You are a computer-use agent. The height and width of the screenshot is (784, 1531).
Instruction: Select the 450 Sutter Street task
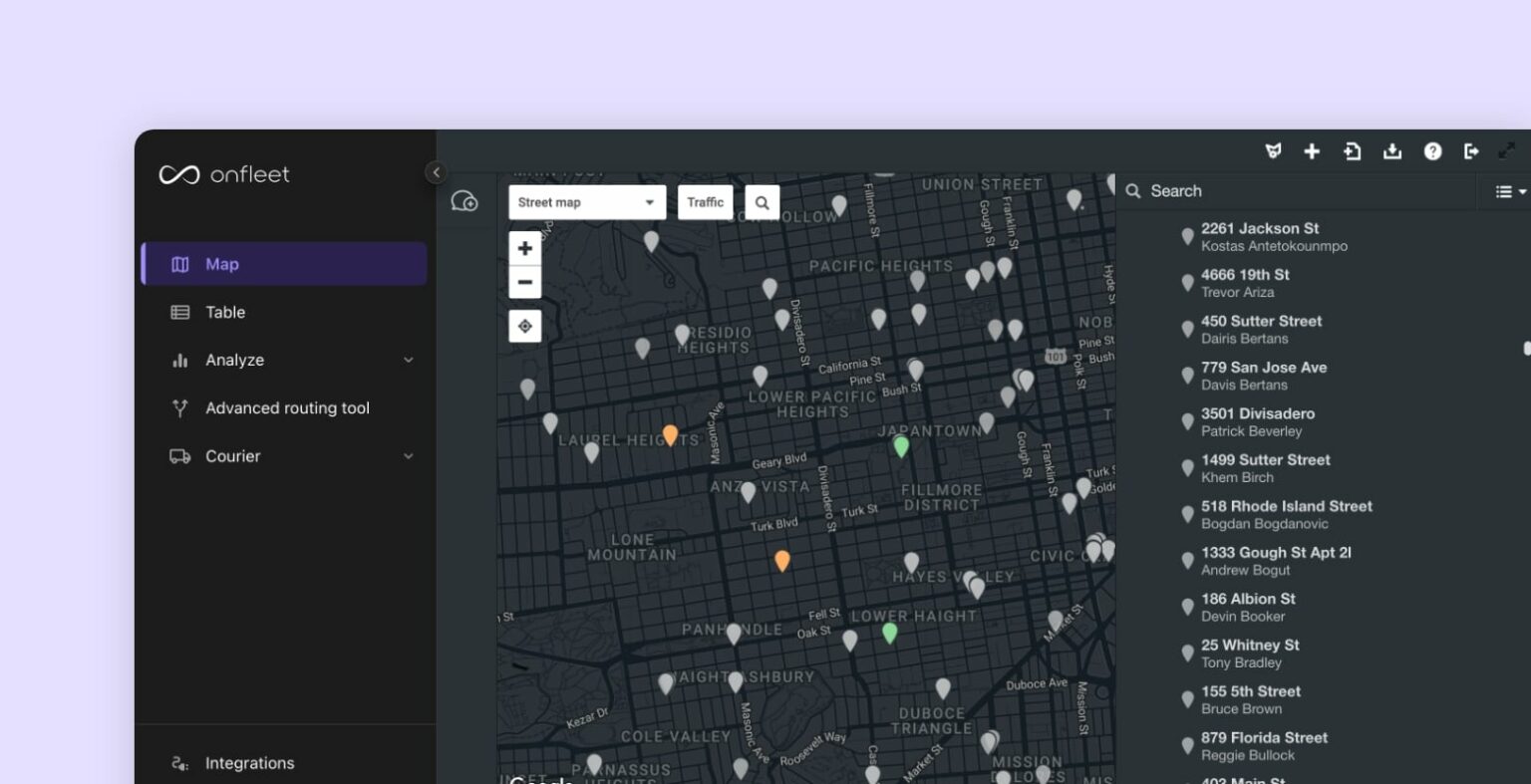1261,329
